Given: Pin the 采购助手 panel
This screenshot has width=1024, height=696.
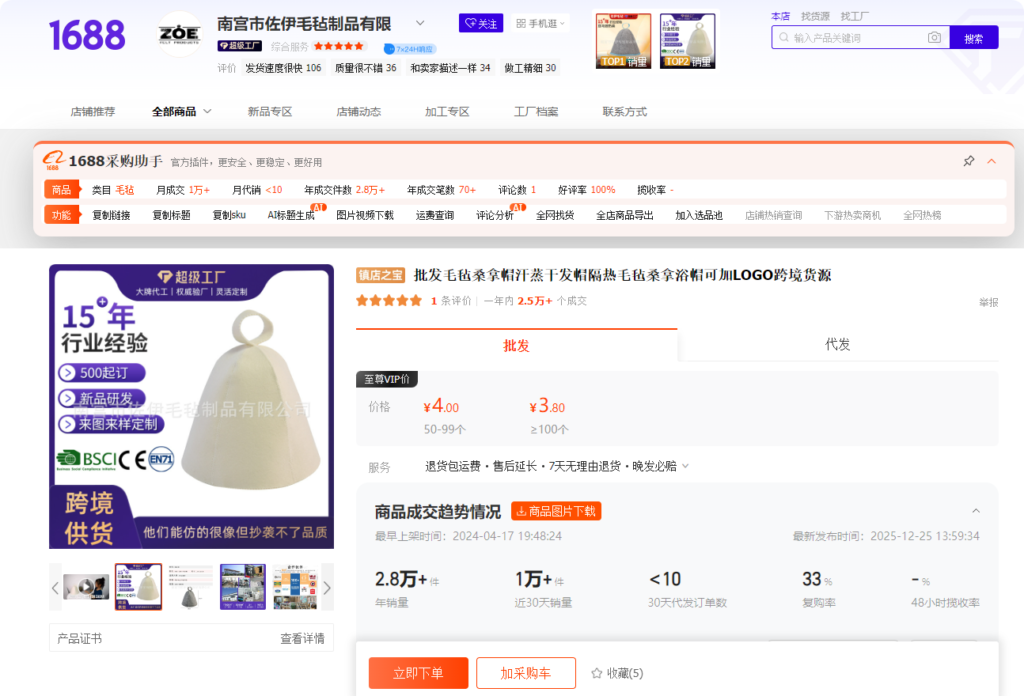Looking at the screenshot, I should pos(968,161).
